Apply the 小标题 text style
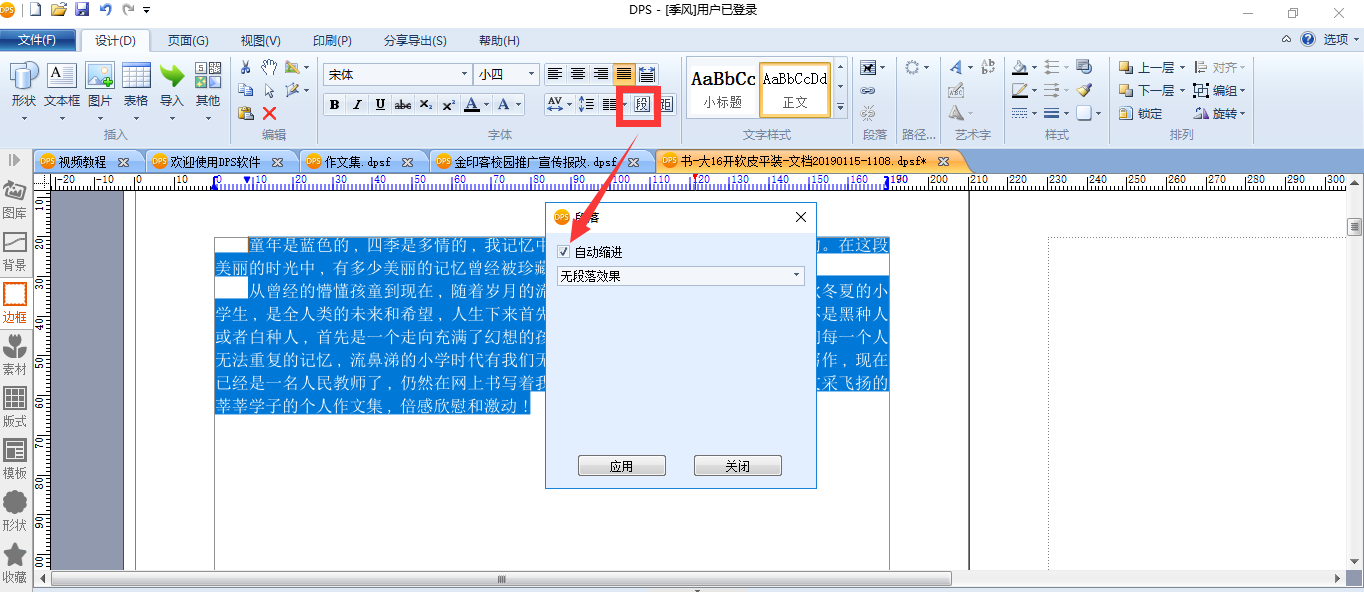 click(x=723, y=88)
